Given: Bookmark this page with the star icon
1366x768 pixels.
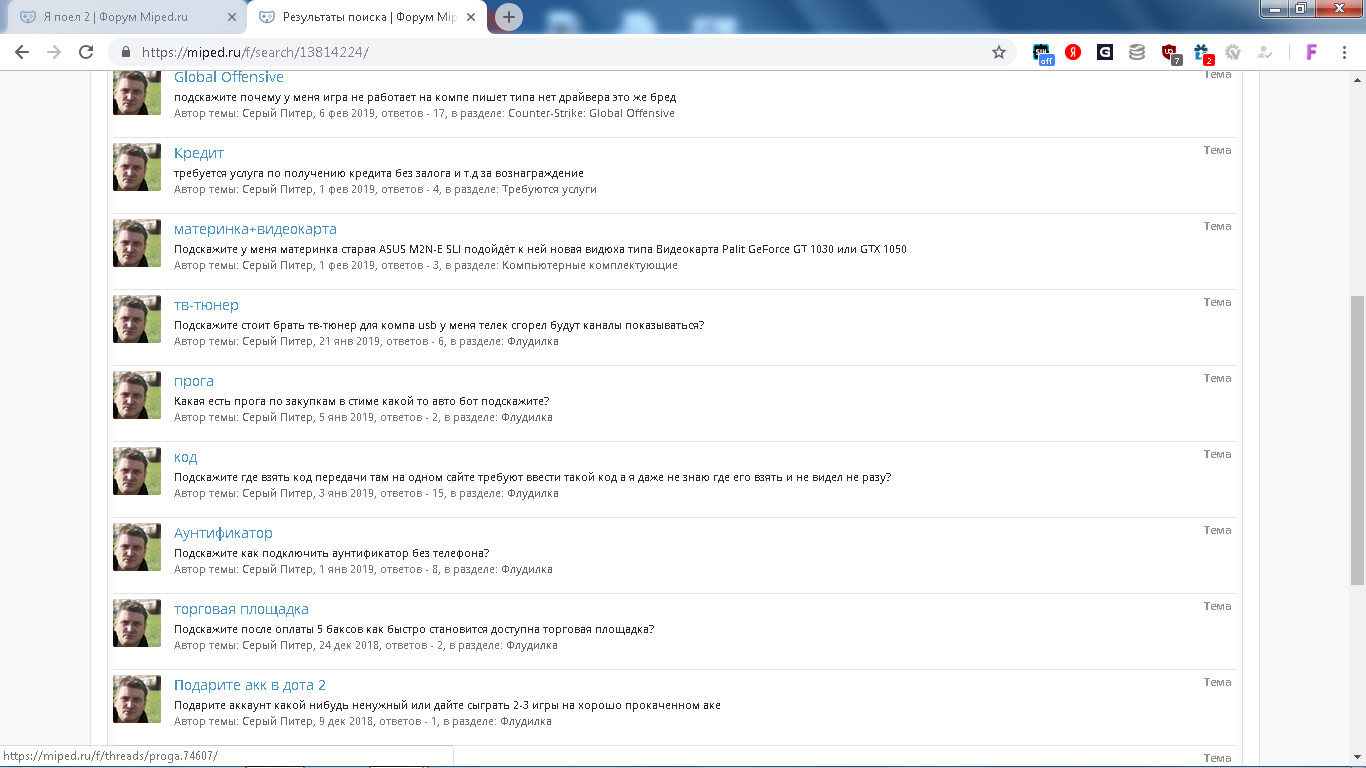Looking at the screenshot, I should point(999,52).
